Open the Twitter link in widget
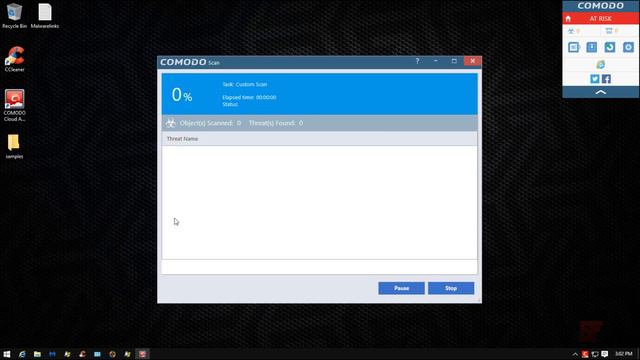This screenshot has height=360, width=640. click(x=595, y=79)
